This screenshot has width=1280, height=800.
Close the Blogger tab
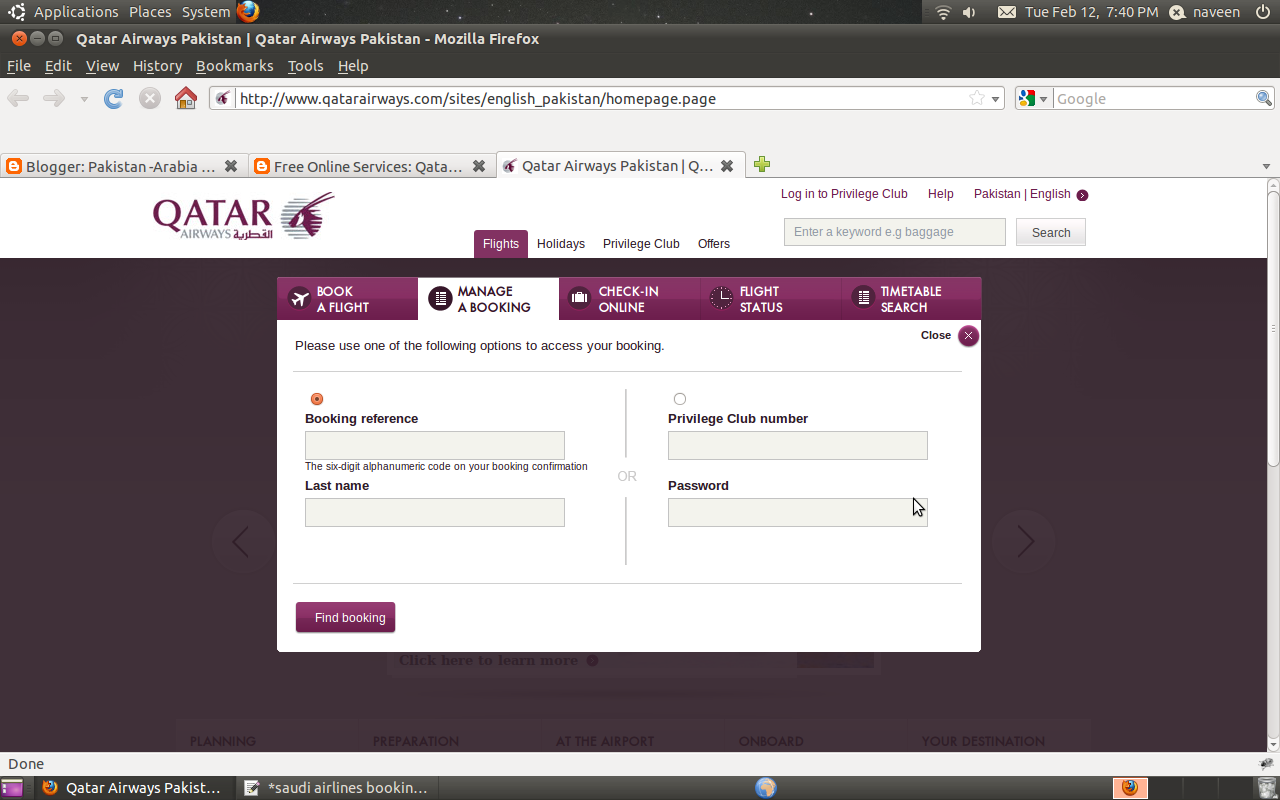(x=231, y=166)
